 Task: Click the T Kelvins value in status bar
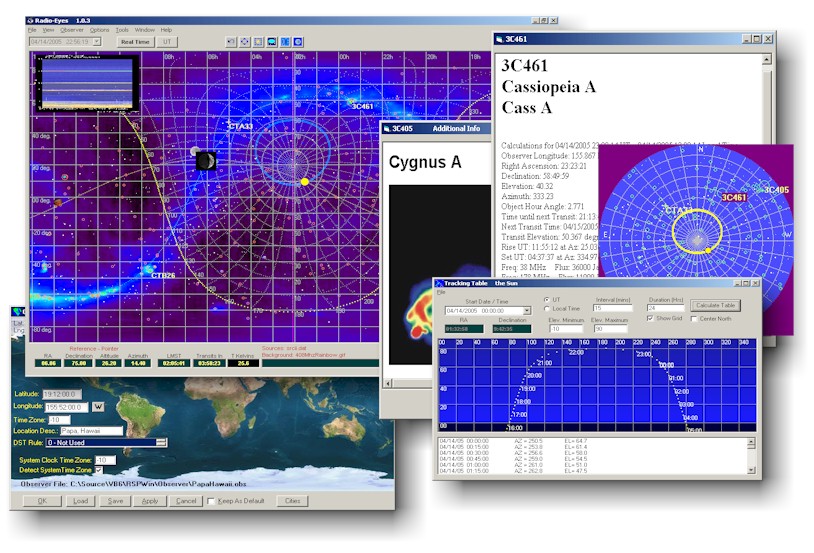click(x=243, y=363)
